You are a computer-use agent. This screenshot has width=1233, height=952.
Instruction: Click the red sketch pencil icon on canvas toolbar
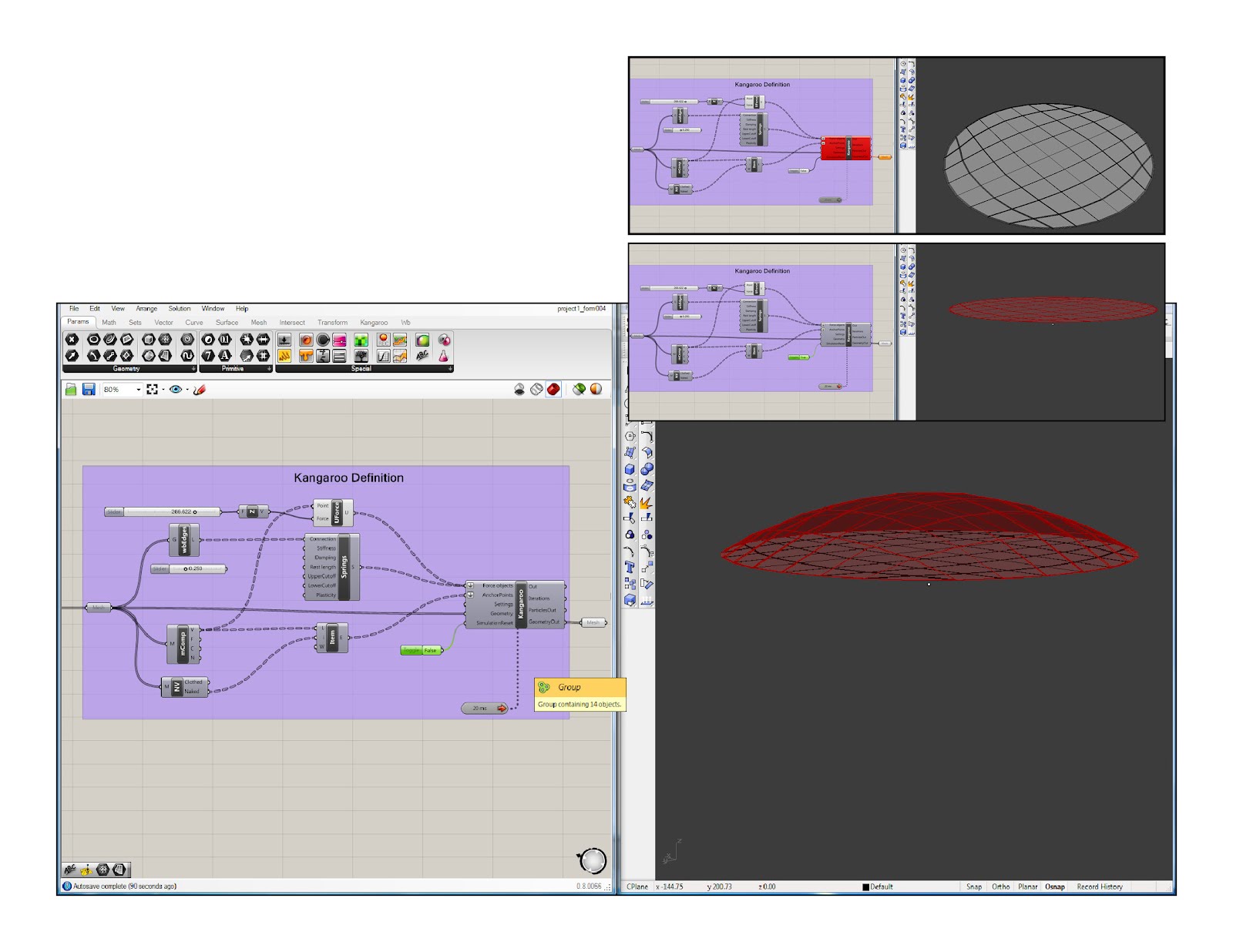coord(199,391)
